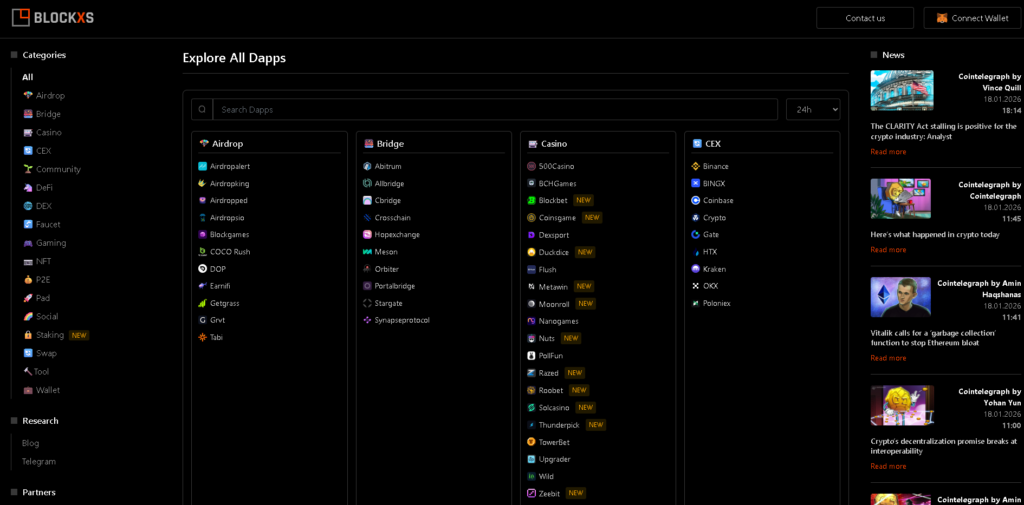The image size is (1024, 505).
Task: Open the 24h time range dropdown
Action: point(812,109)
